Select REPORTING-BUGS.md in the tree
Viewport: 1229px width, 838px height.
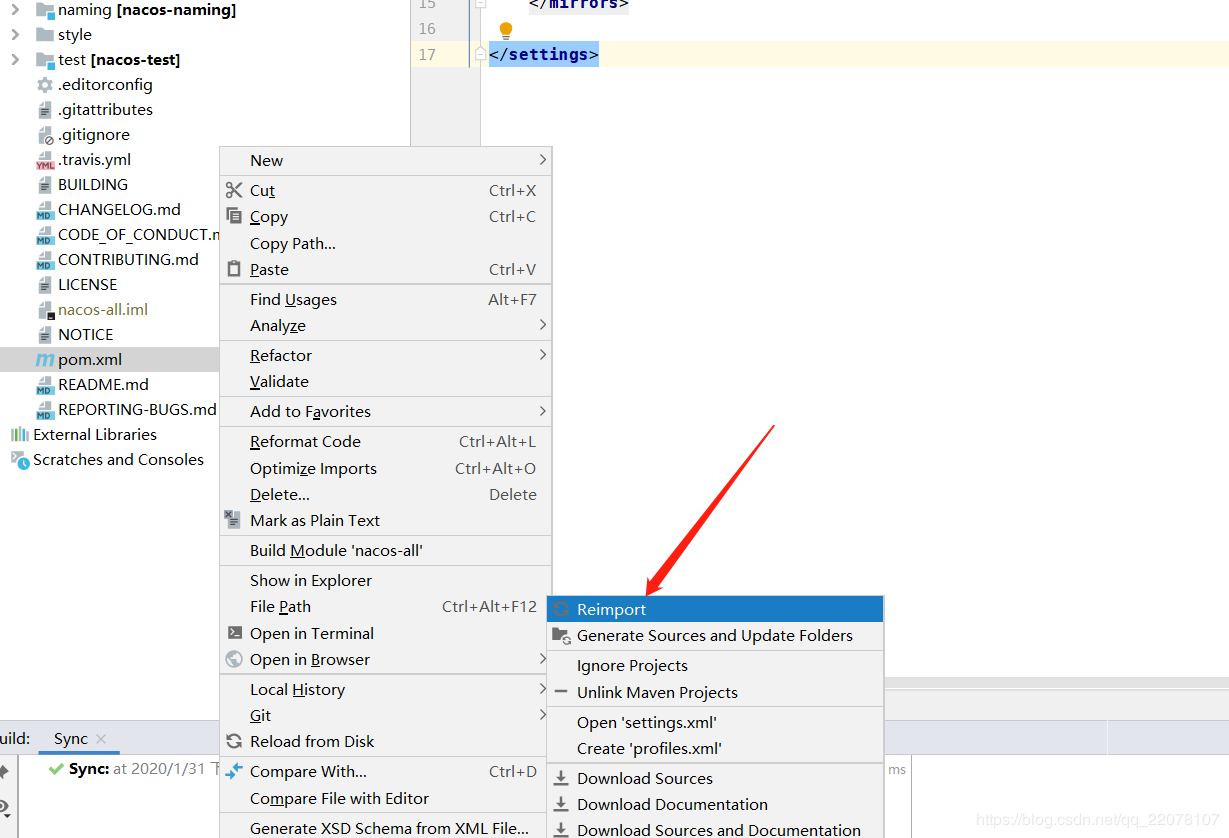coord(137,410)
